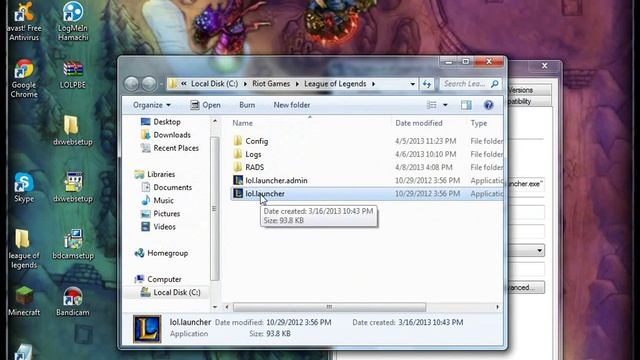Click the League logo in details pane
Screen dimensions: 640x360
coord(147,329)
